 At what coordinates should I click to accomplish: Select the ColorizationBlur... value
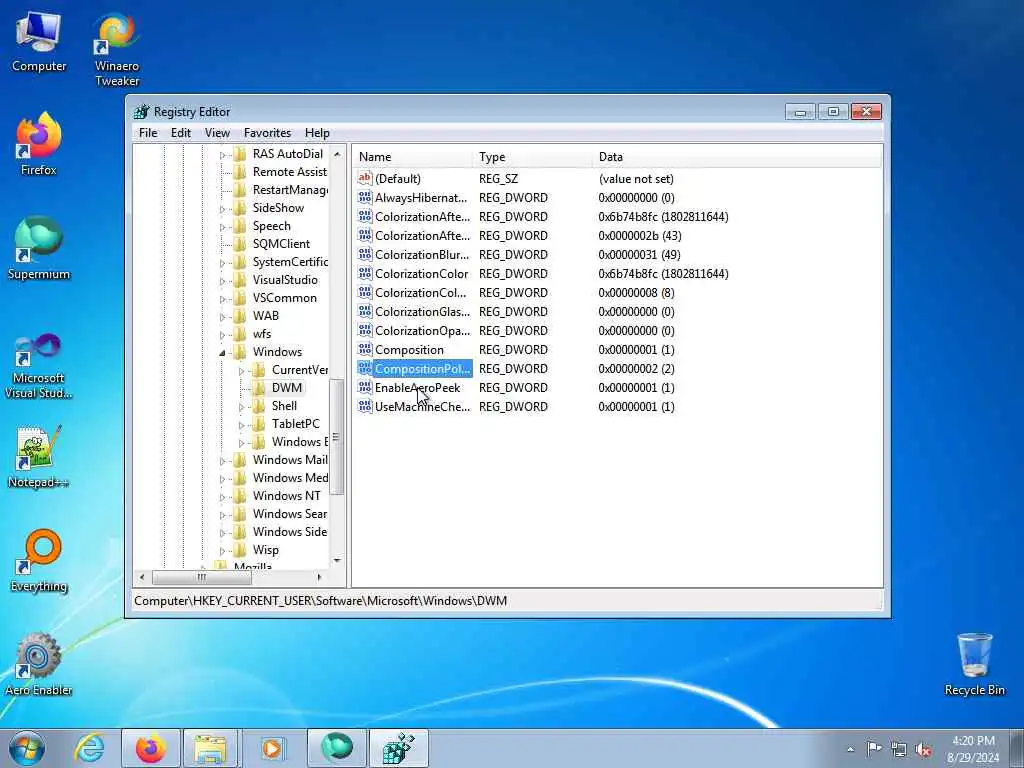[x=422, y=255]
